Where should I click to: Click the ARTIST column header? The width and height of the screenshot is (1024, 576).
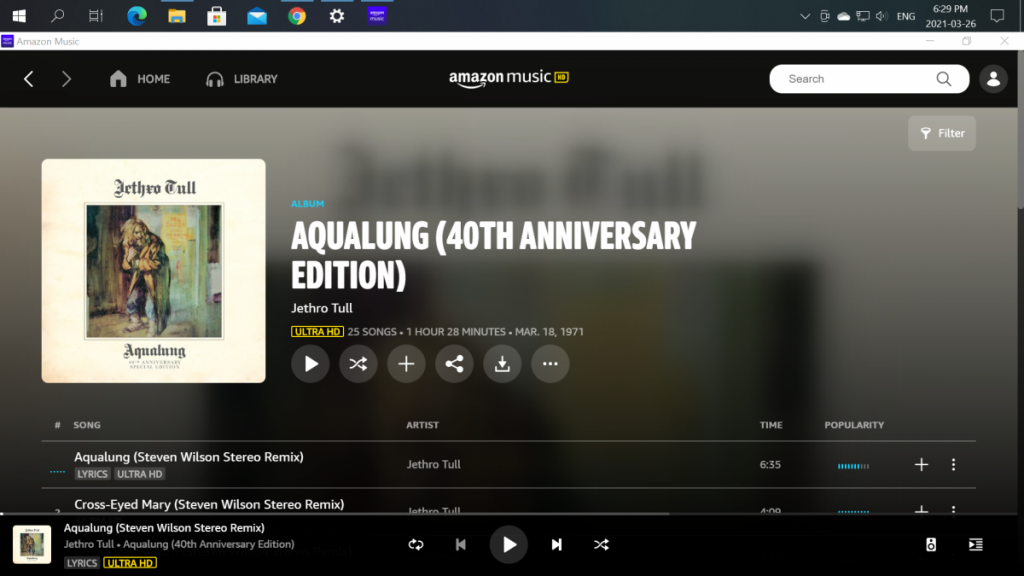click(423, 425)
